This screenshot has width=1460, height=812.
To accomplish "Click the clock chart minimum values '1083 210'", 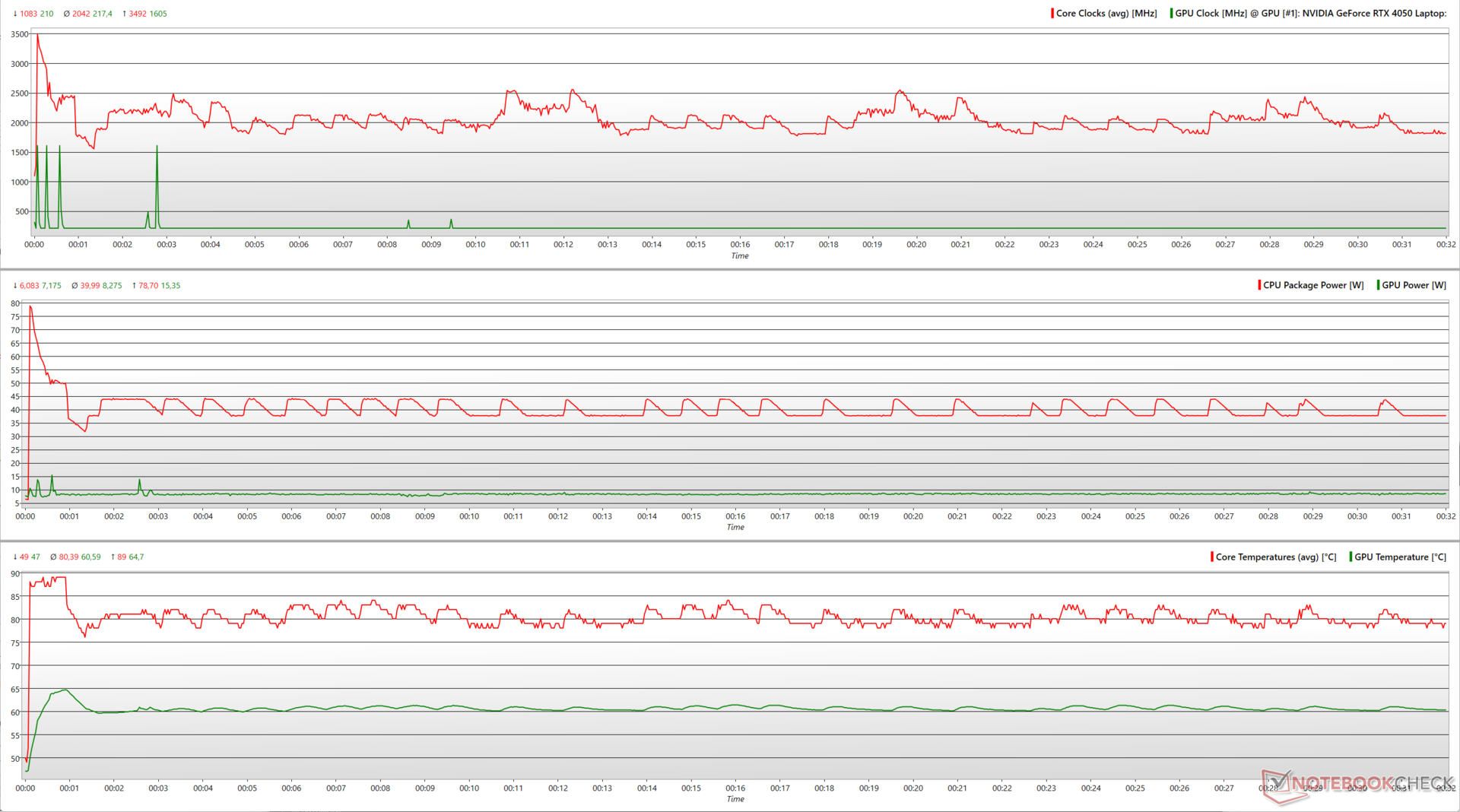I will pos(36,14).
